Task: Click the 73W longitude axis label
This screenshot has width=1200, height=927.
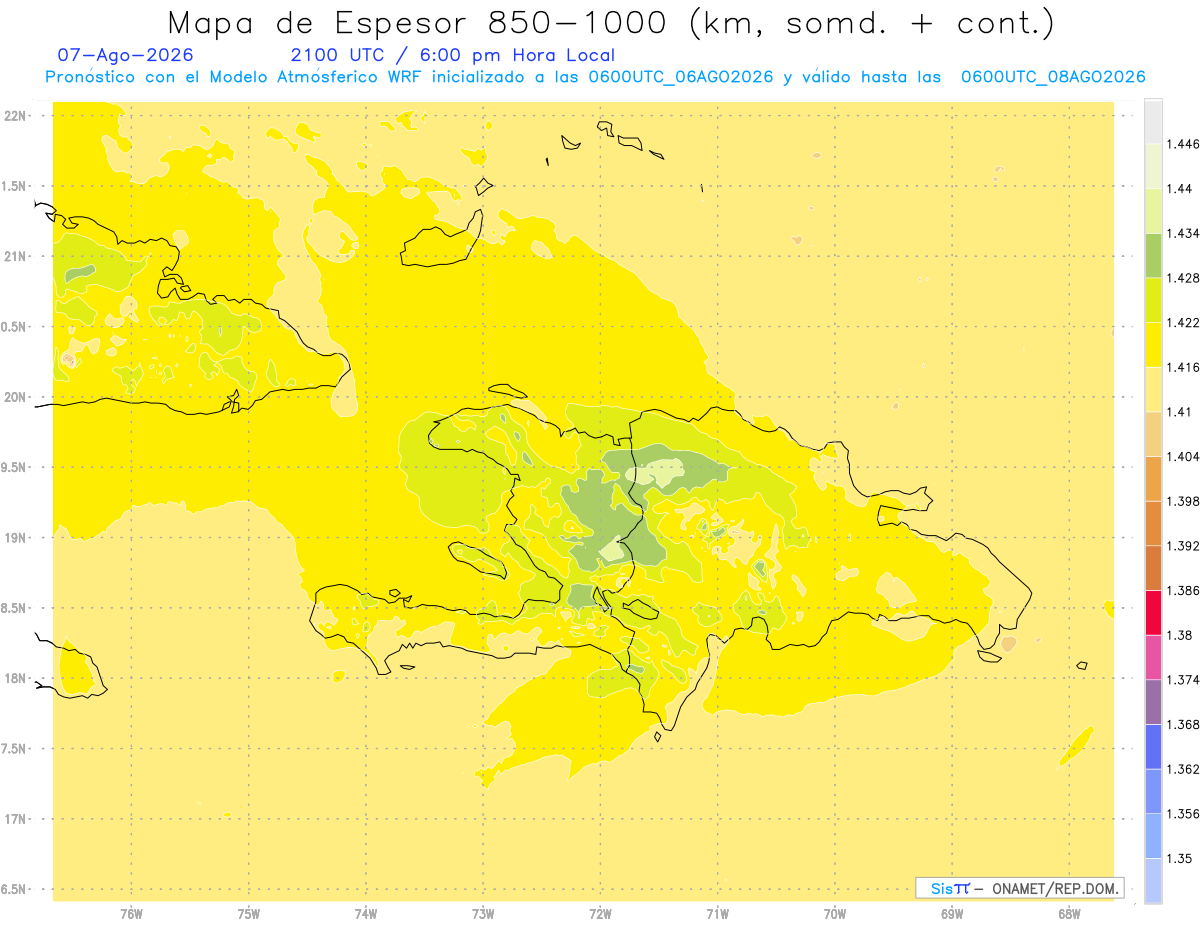Action: point(483,913)
